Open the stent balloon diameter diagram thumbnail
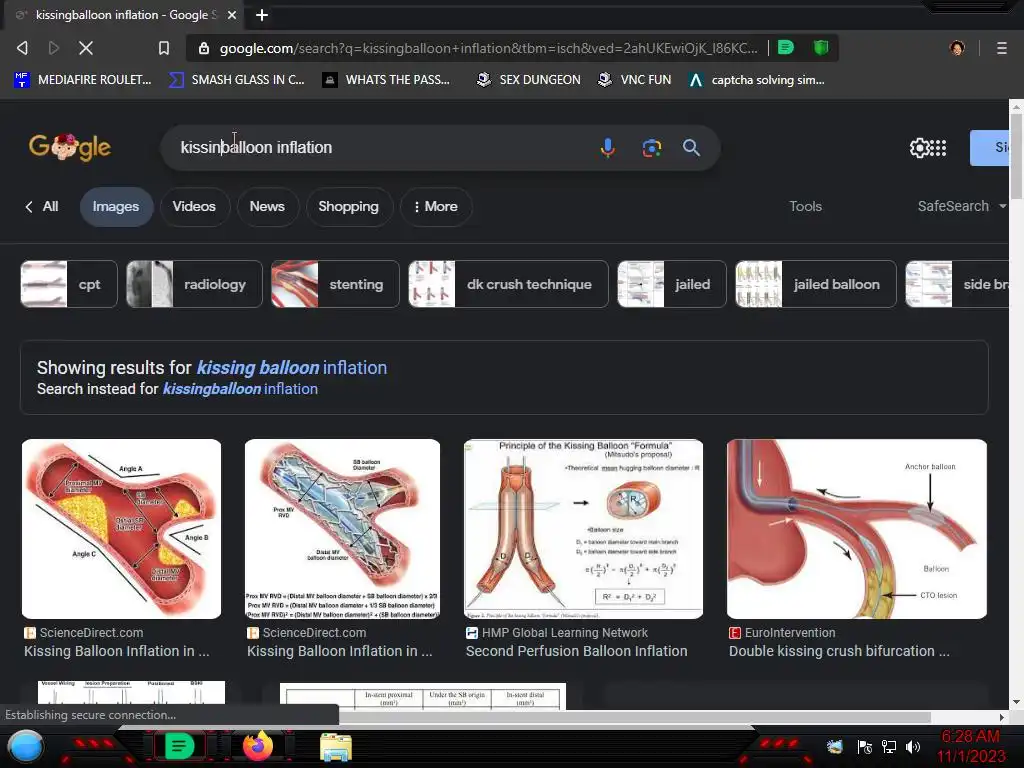The image size is (1024, 768). [342, 529]
